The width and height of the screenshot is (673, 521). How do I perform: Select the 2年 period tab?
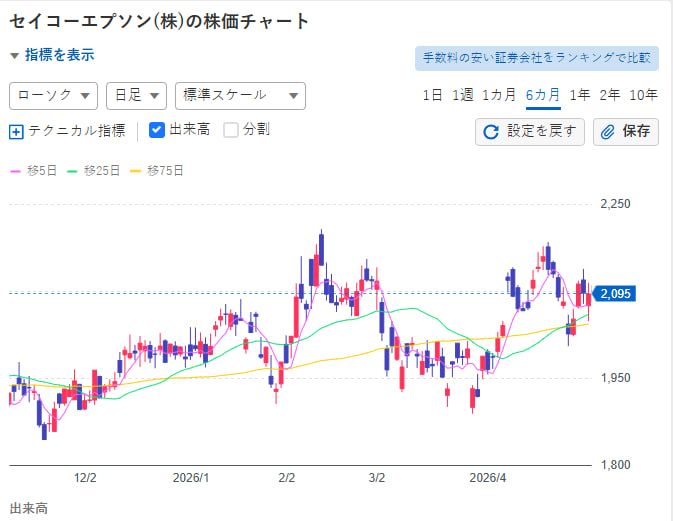click(609, 95)
